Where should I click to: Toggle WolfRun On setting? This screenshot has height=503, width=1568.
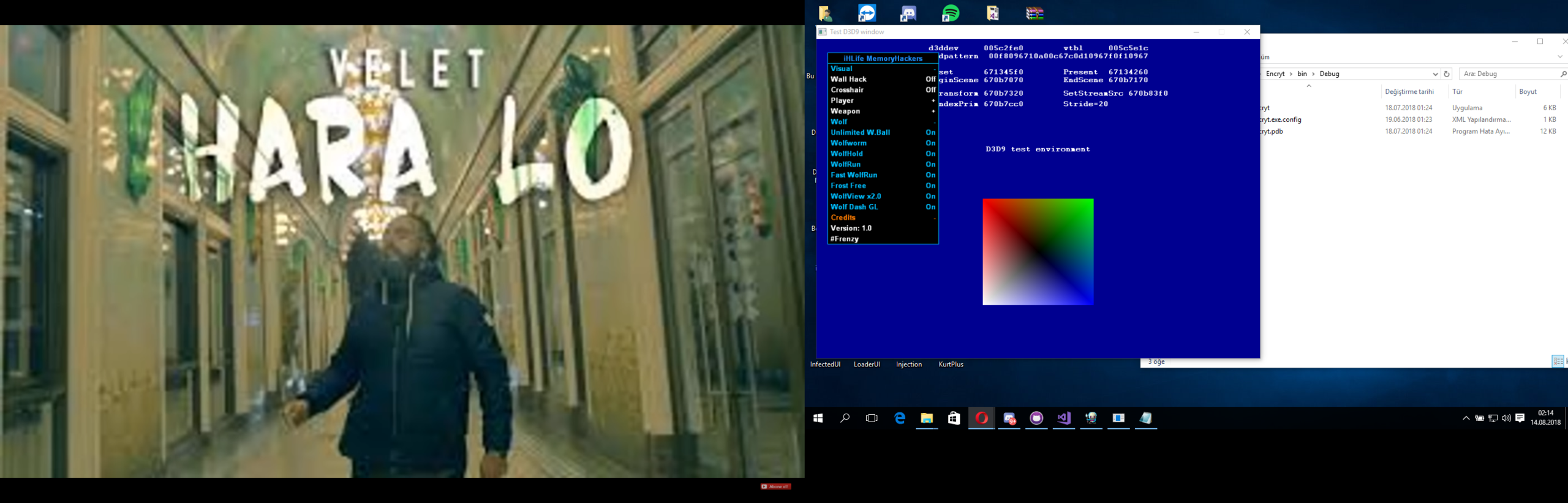[x=883, y=164]
